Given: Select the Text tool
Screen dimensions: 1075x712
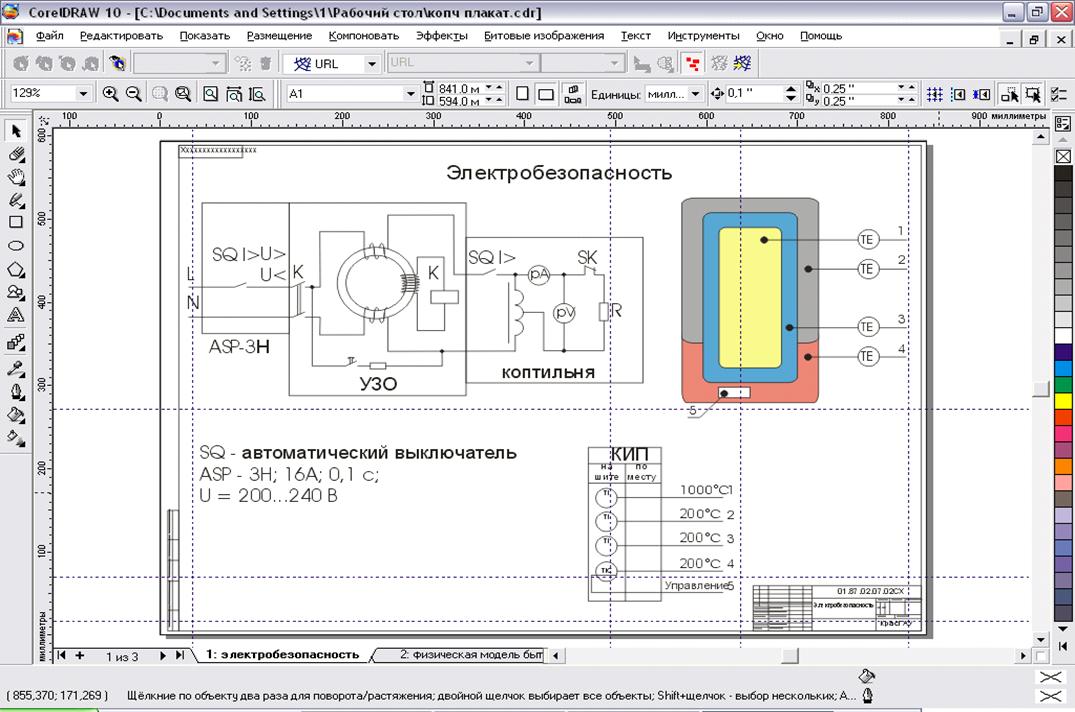Looking at the screenshot, I should 16,315.
